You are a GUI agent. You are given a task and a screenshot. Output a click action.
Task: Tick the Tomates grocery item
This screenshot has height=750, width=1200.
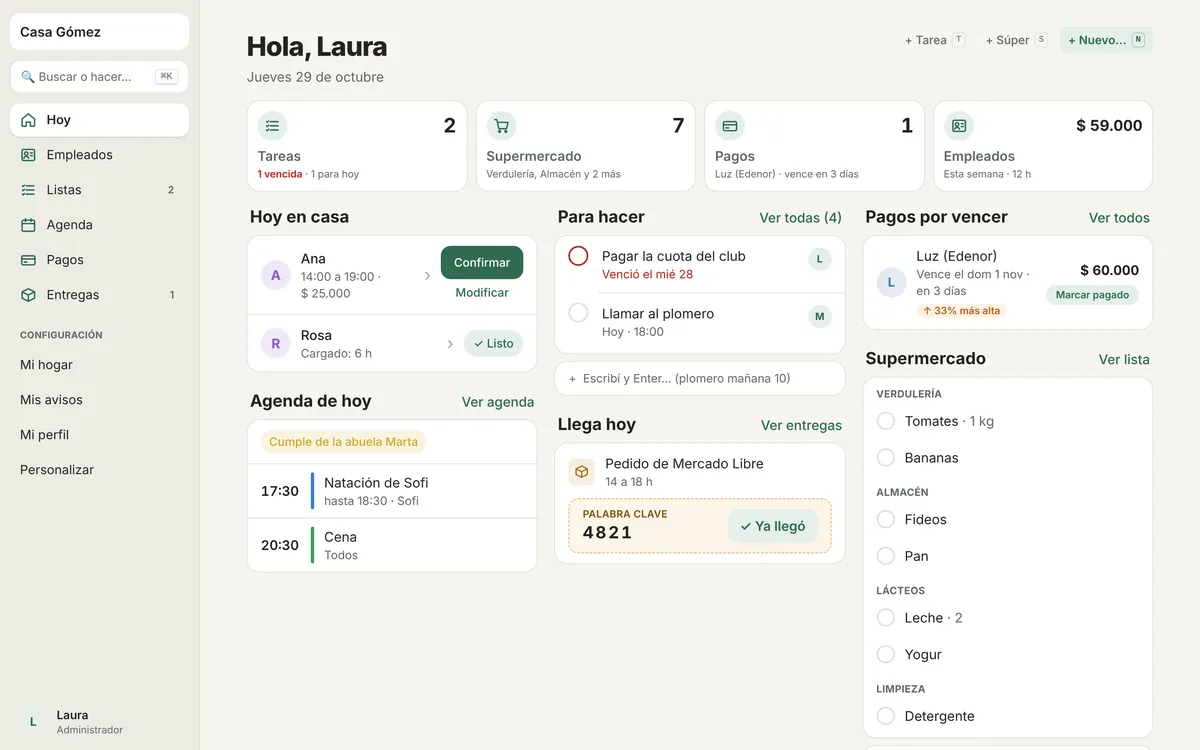click(x=885, y=421)
